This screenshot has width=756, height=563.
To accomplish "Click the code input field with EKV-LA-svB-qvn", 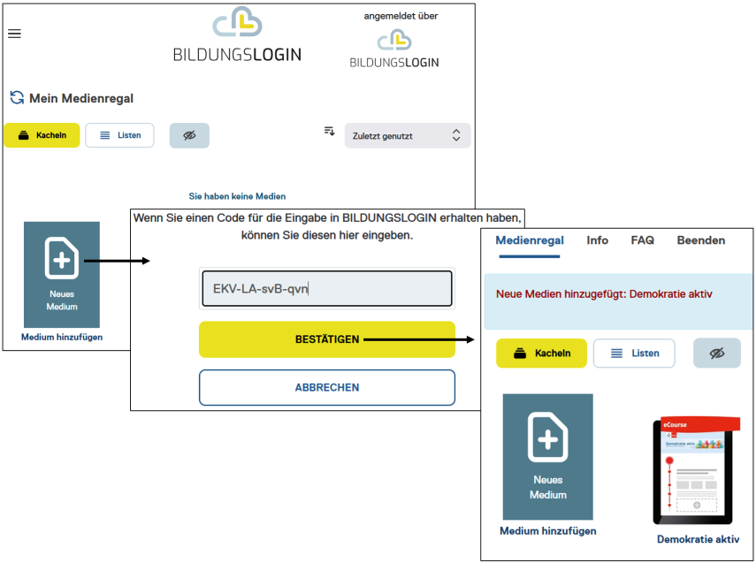I will [x=327, y=289].
